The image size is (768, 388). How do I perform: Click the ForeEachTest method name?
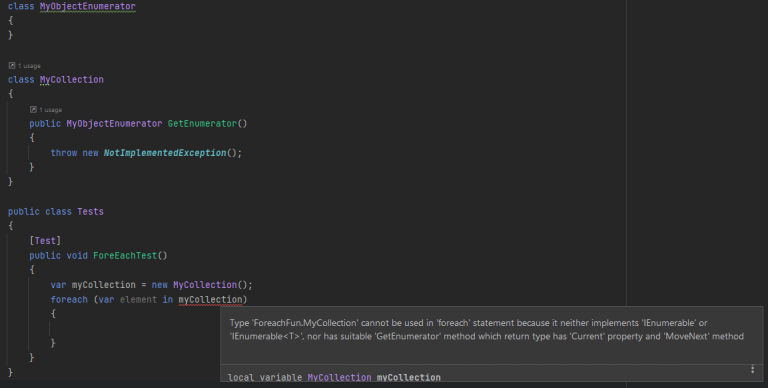coord(125,256)
